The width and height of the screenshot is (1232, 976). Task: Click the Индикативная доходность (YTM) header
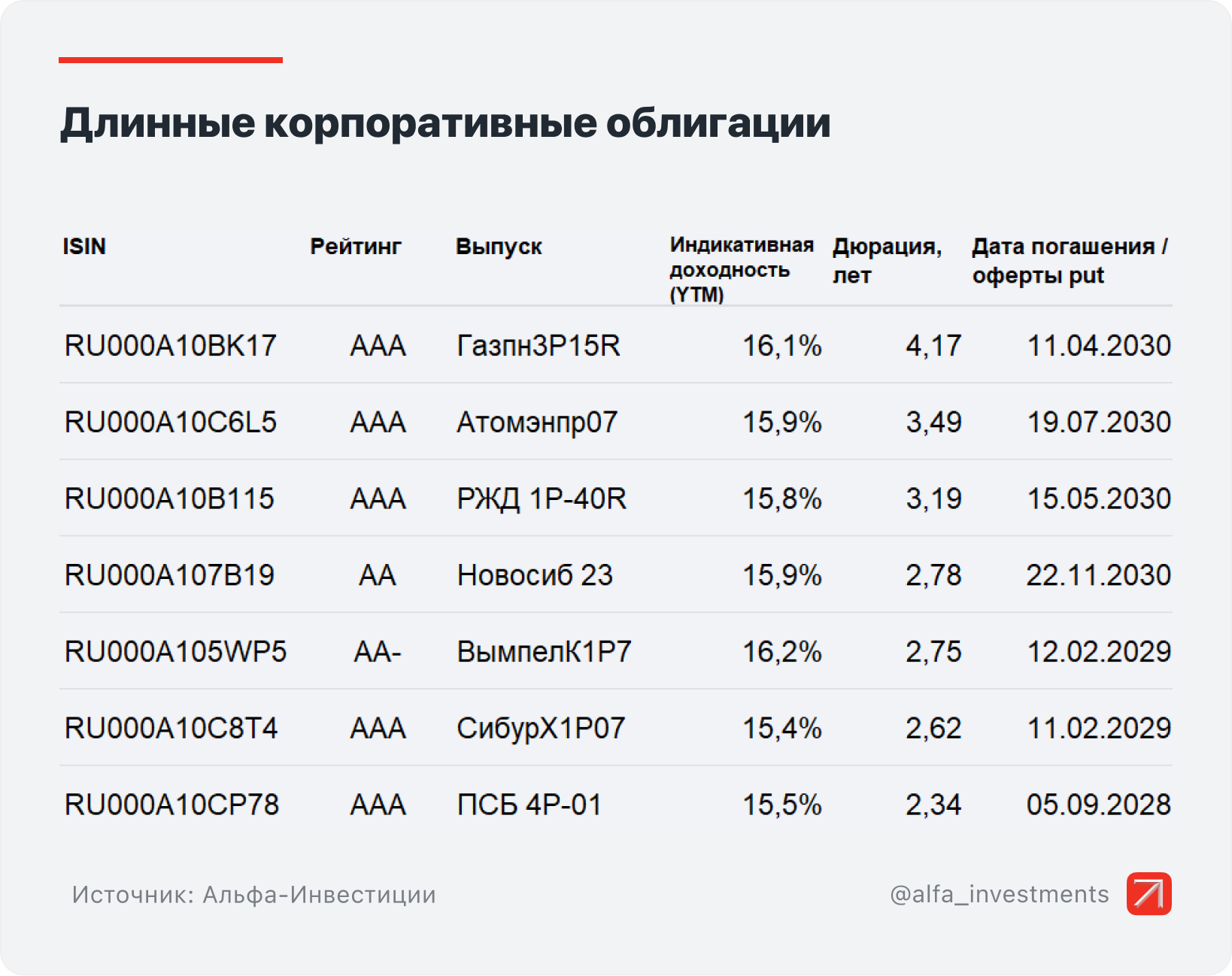pos(741,269)
